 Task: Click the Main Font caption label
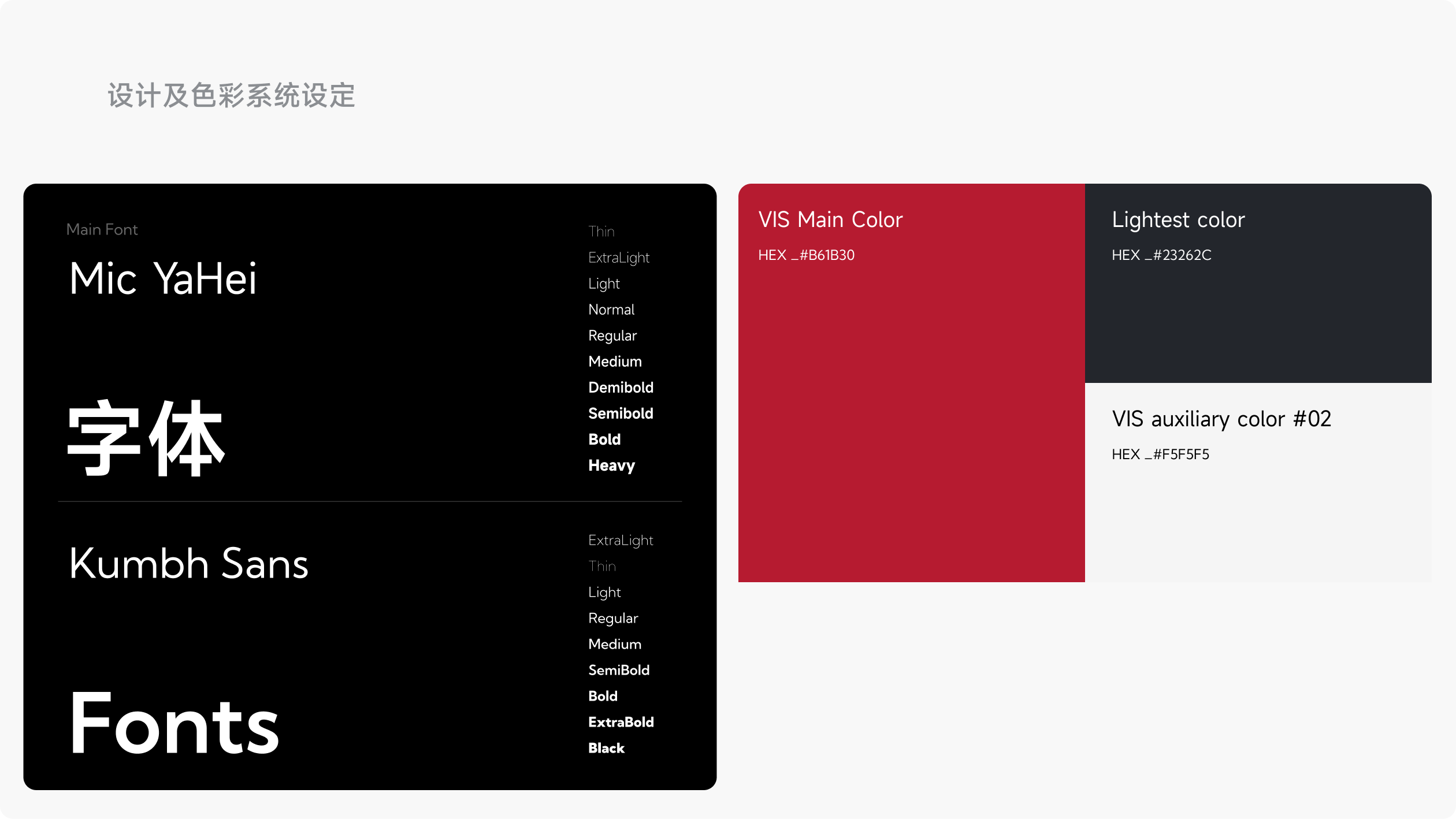[102, 230]
